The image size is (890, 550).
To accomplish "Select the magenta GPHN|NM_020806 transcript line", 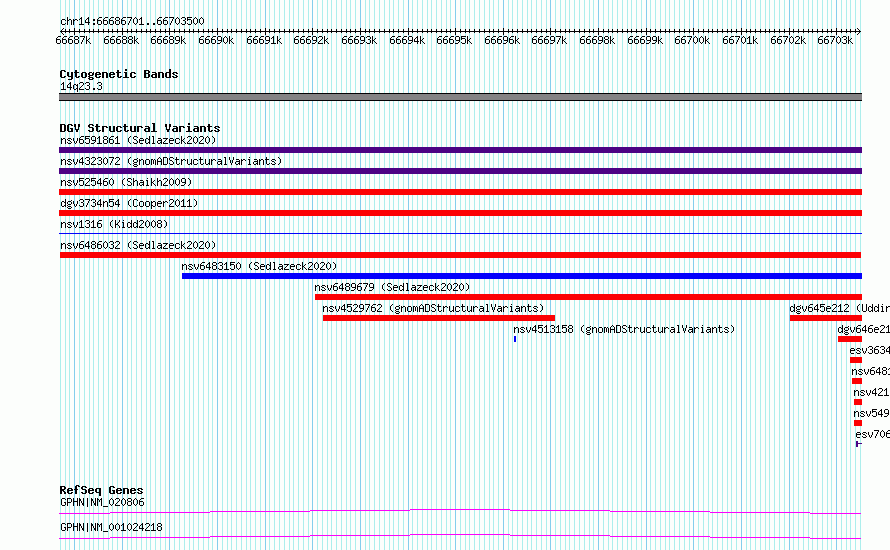I will [460, 511].
